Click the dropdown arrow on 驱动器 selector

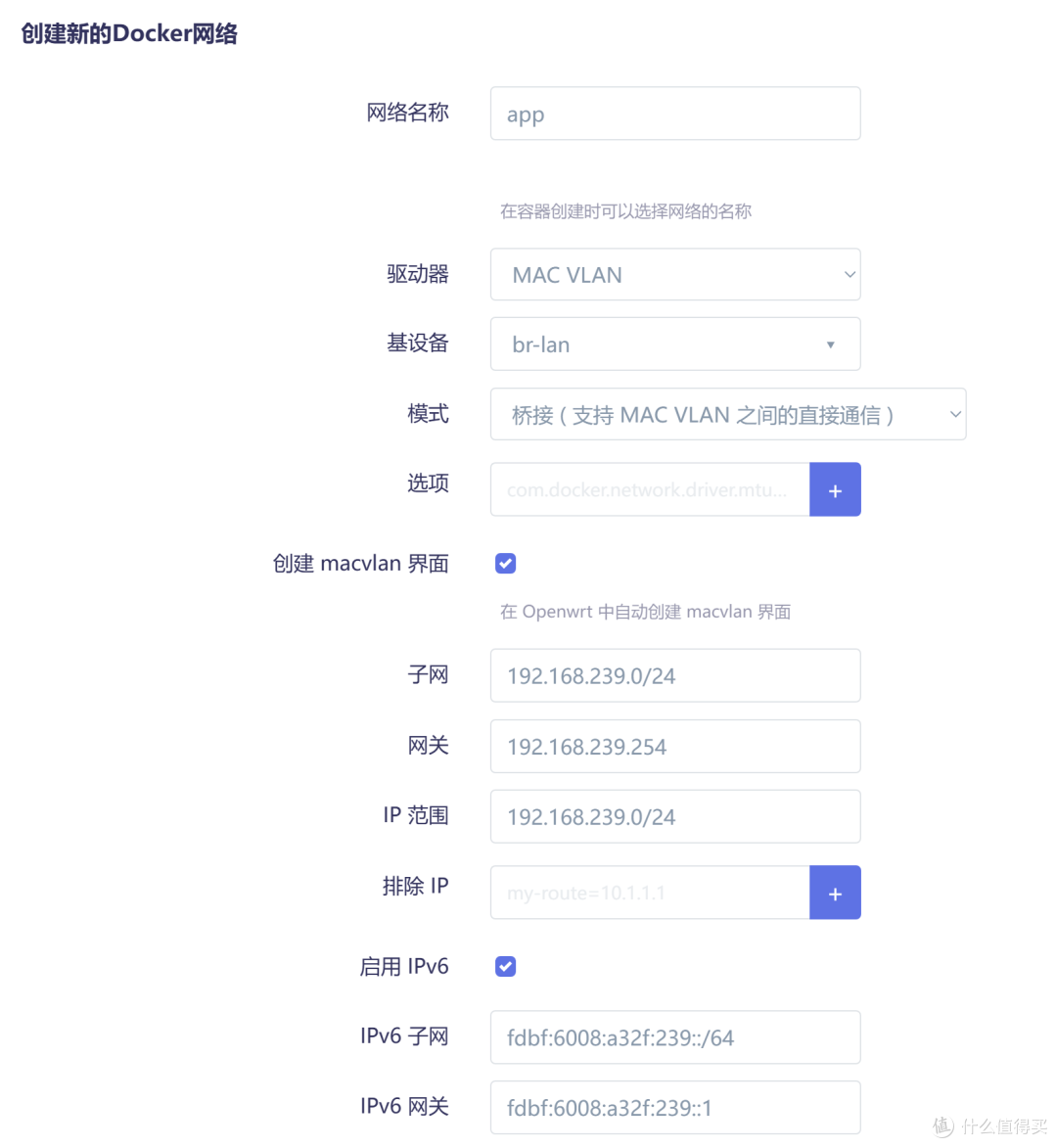tap(848, 274)
